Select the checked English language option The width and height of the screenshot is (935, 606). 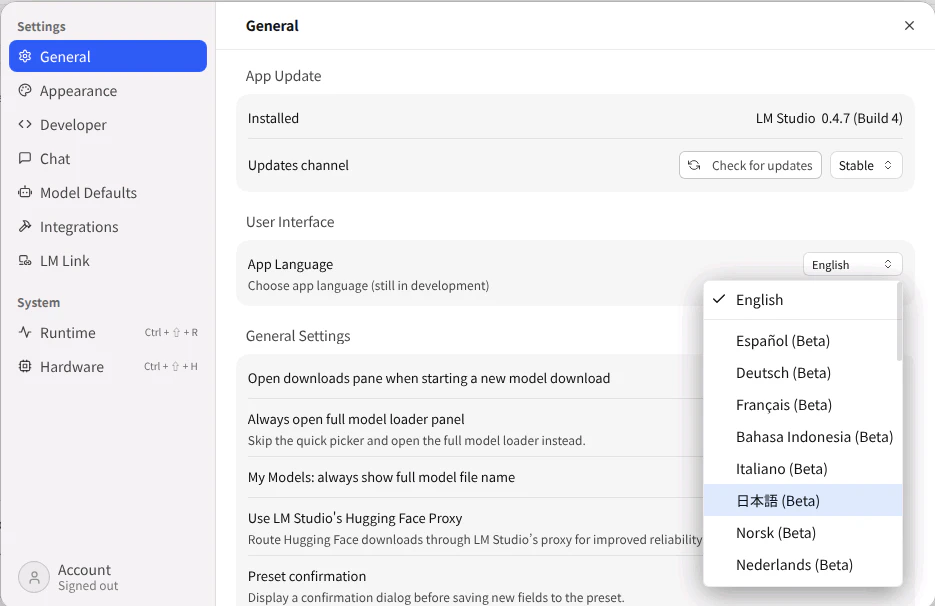click(x=760, y=300)
